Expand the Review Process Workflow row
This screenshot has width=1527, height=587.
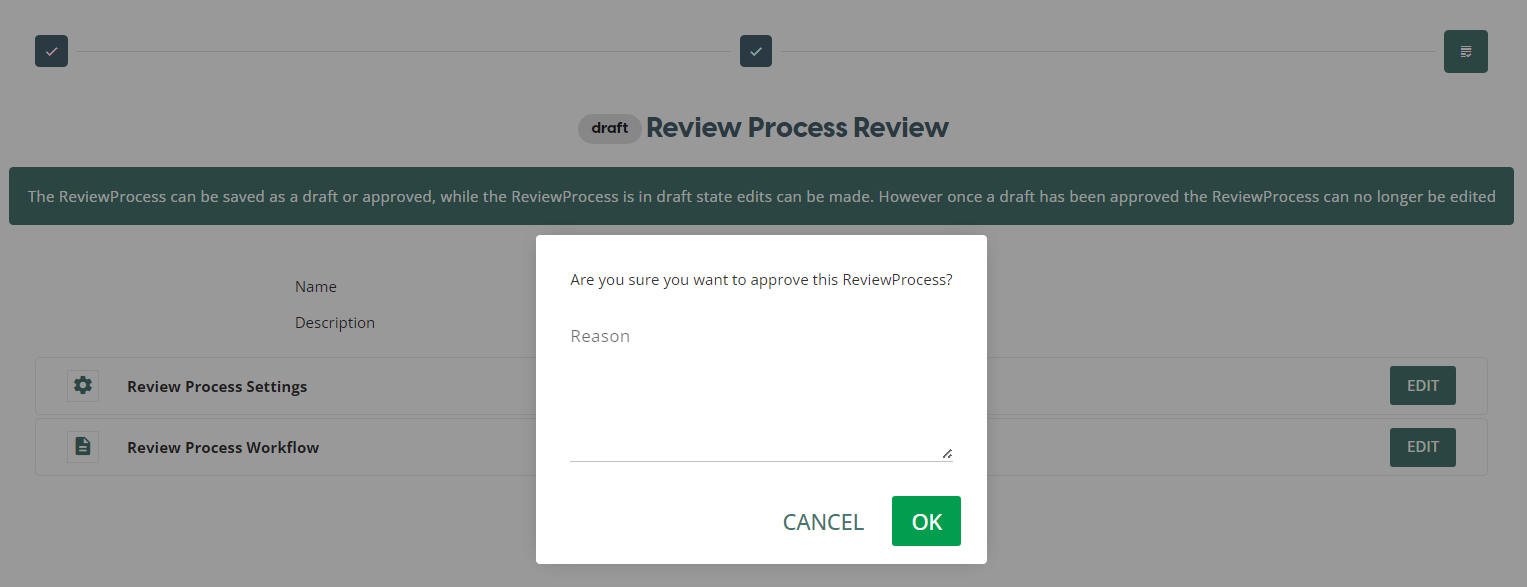223,448
